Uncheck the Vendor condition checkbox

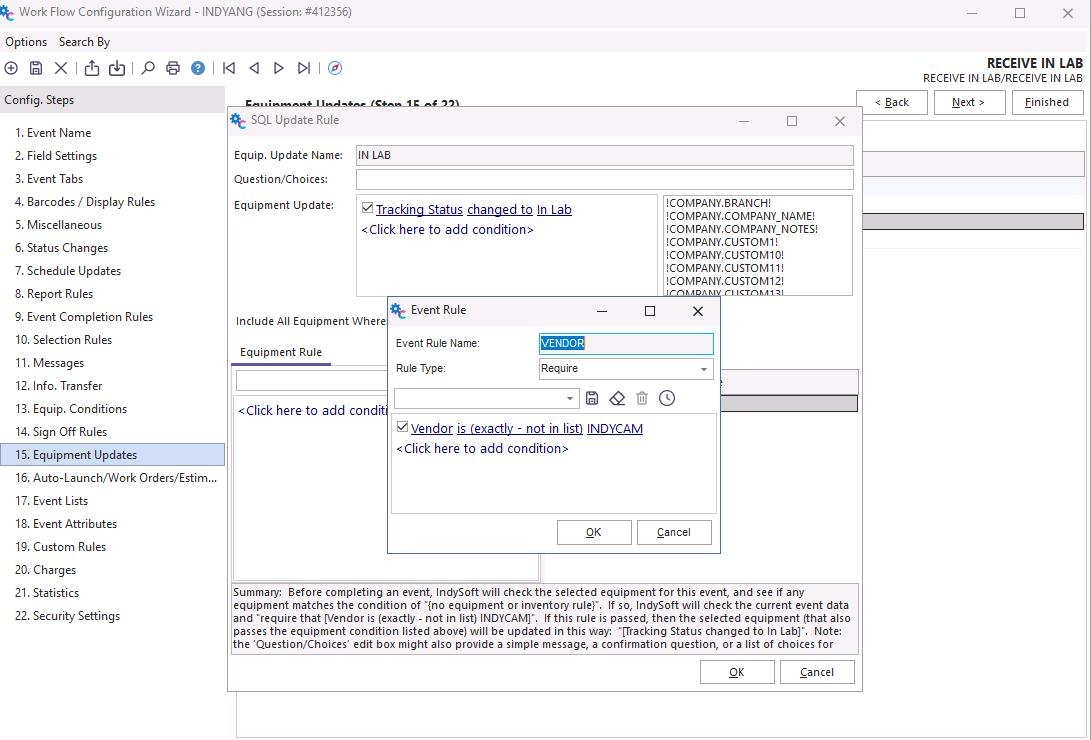click(402, 427)
